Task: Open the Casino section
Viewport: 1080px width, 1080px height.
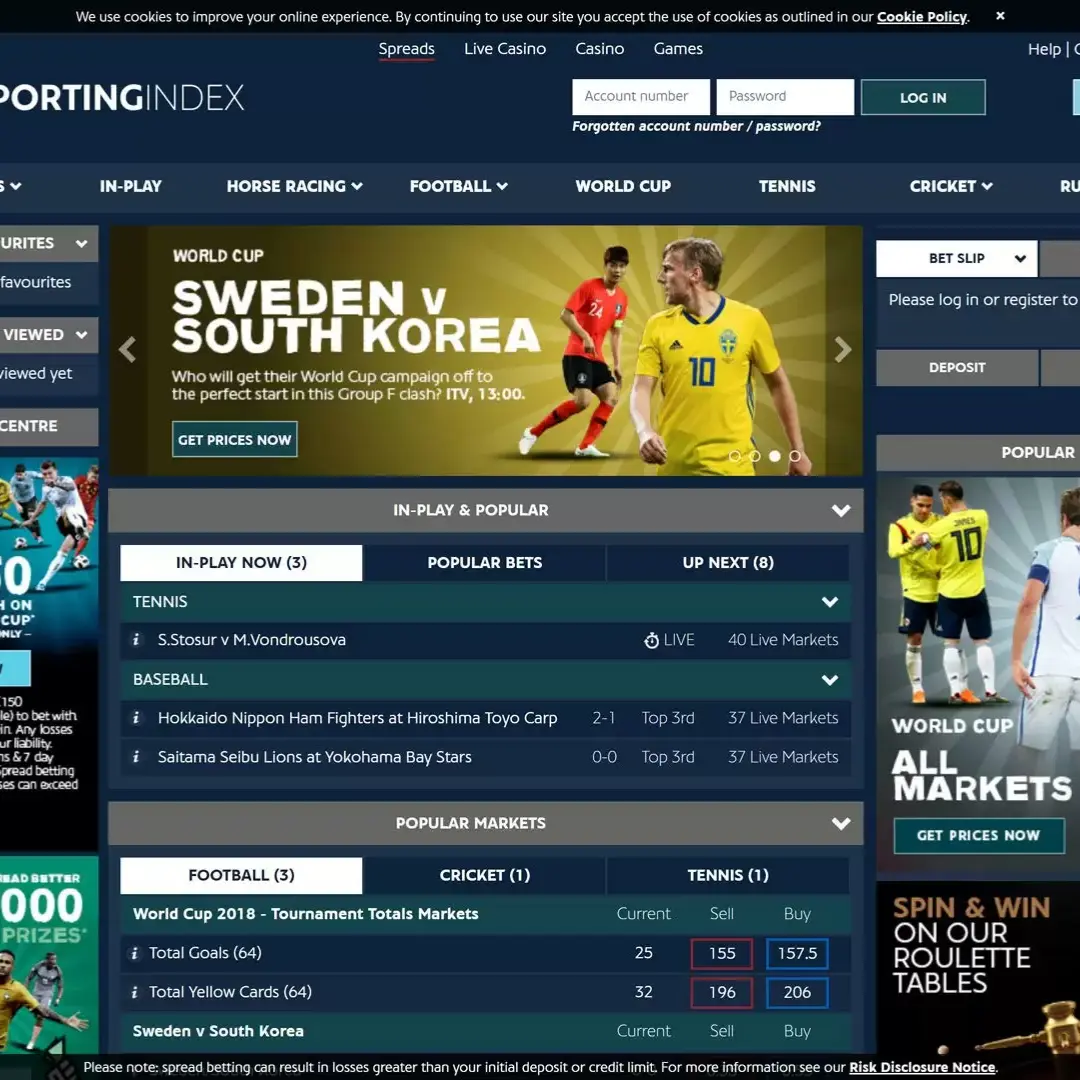Action: click(599, 49)
